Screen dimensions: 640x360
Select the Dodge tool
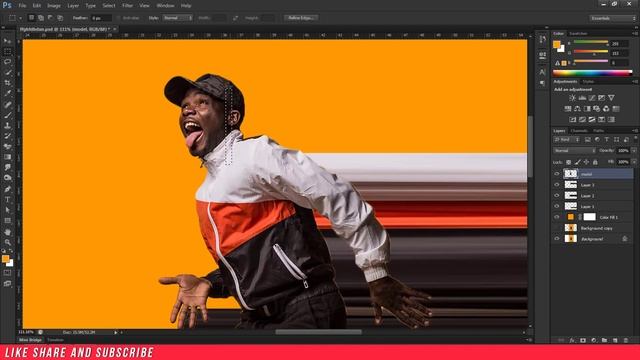7,178
